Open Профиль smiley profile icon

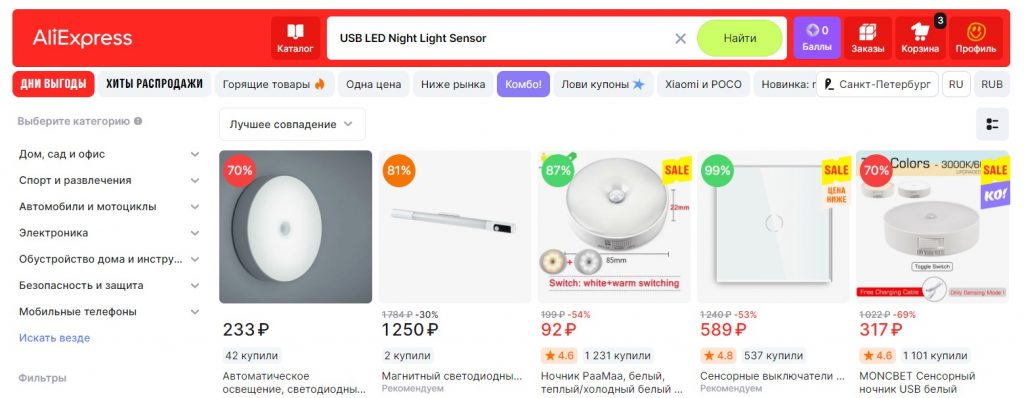pos(976,38)
